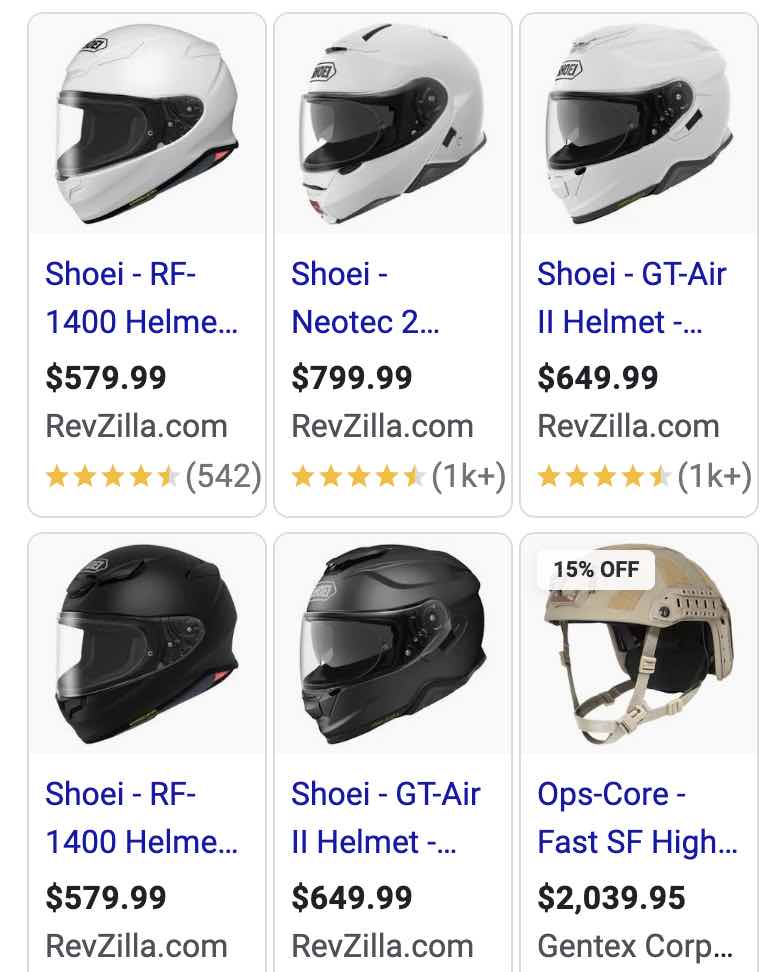This screenshot has height=972, width=774.
Task: Open the Shoei Neotec 2 title link
Action: click(365, 298)
